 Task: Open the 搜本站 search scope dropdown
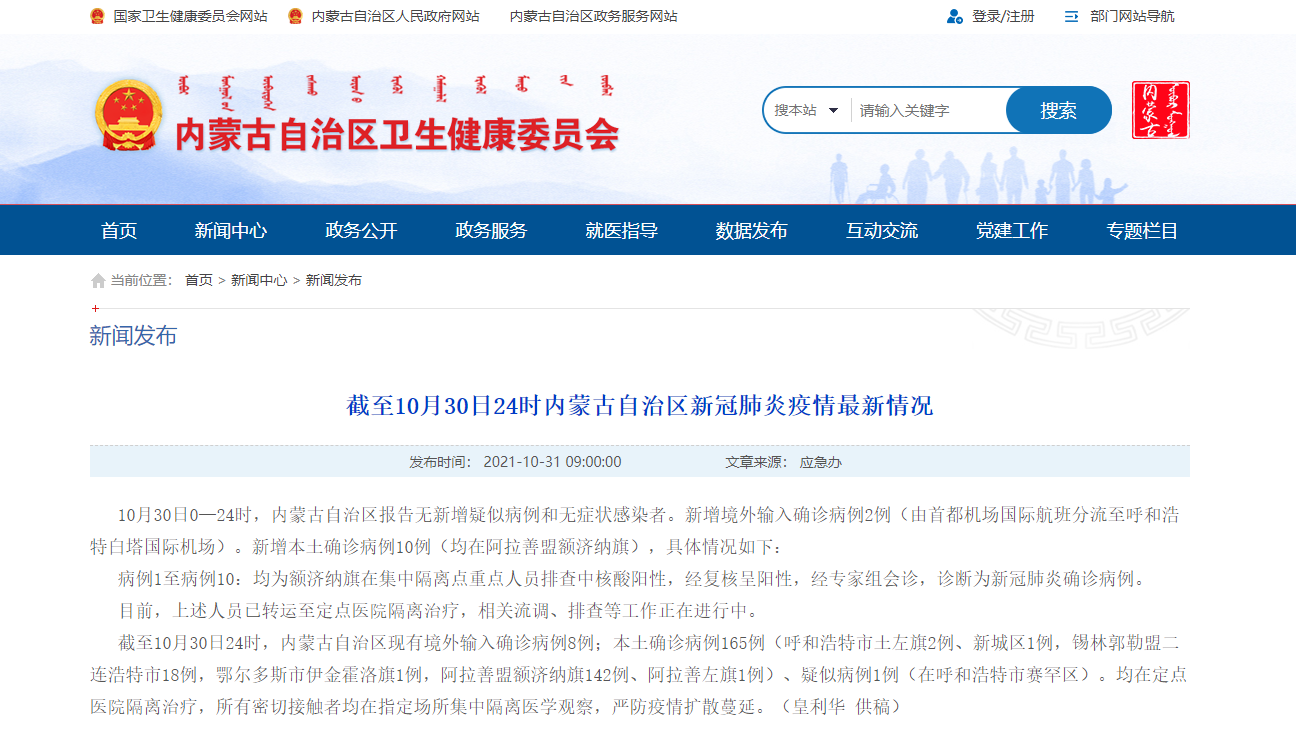[806, 110]
